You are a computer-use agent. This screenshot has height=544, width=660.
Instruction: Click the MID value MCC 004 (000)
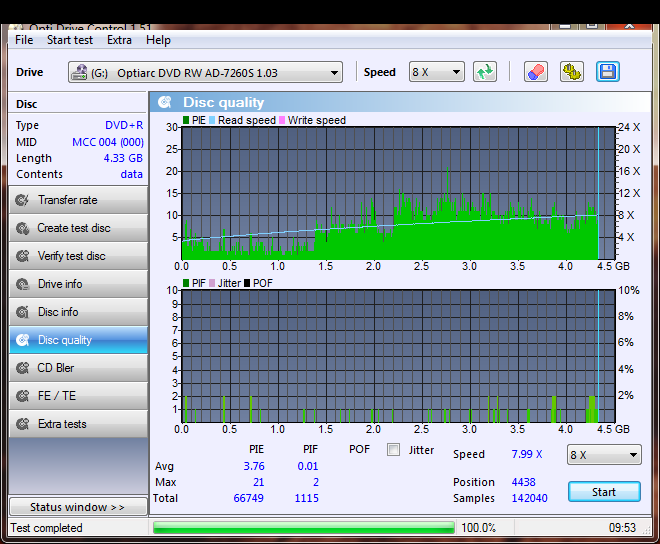coord(108,142)
